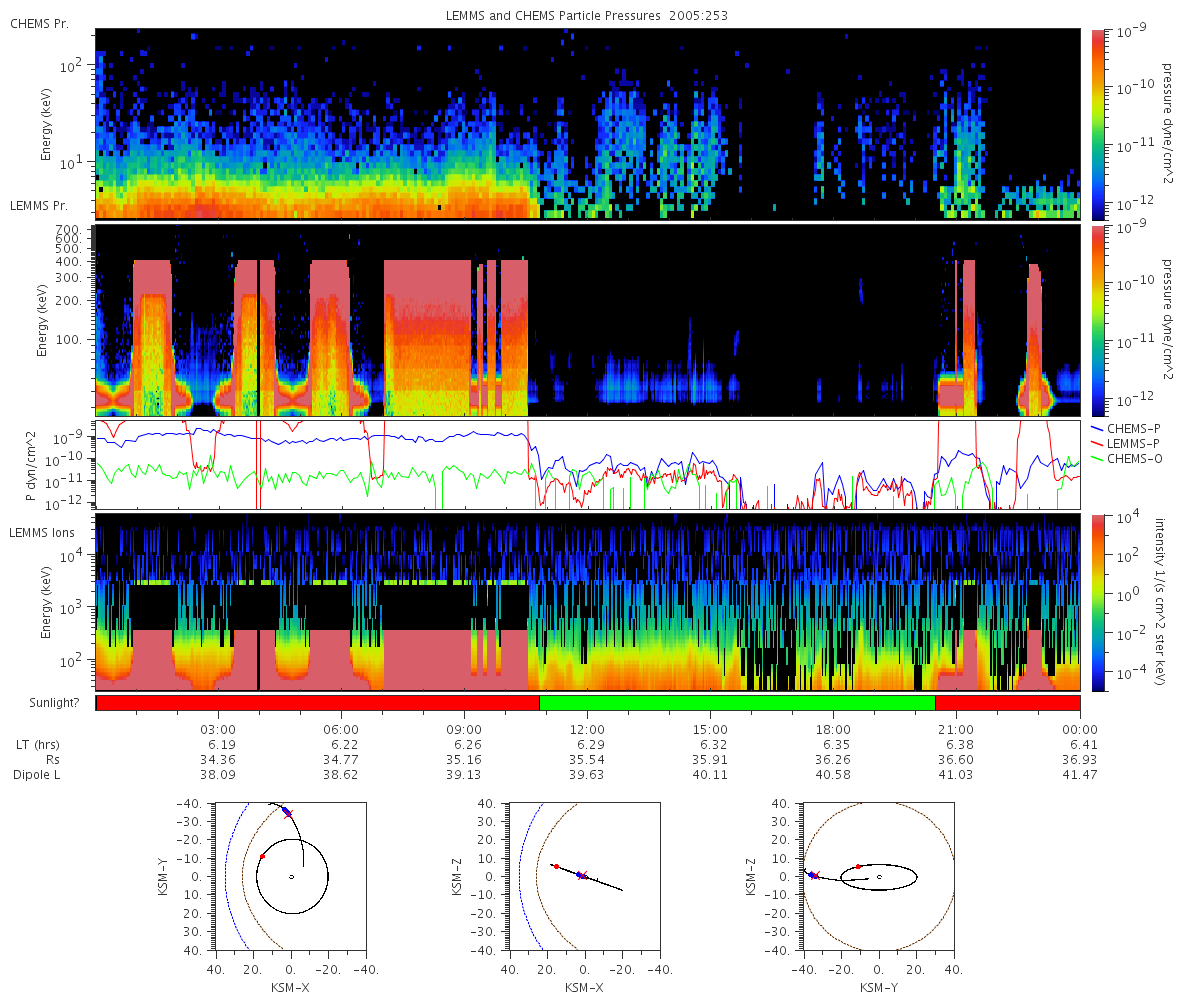The width and height of the screenshot is (1200, 1000).
Task: Select the 00:00 time tick label
Action: point(1080,730)
